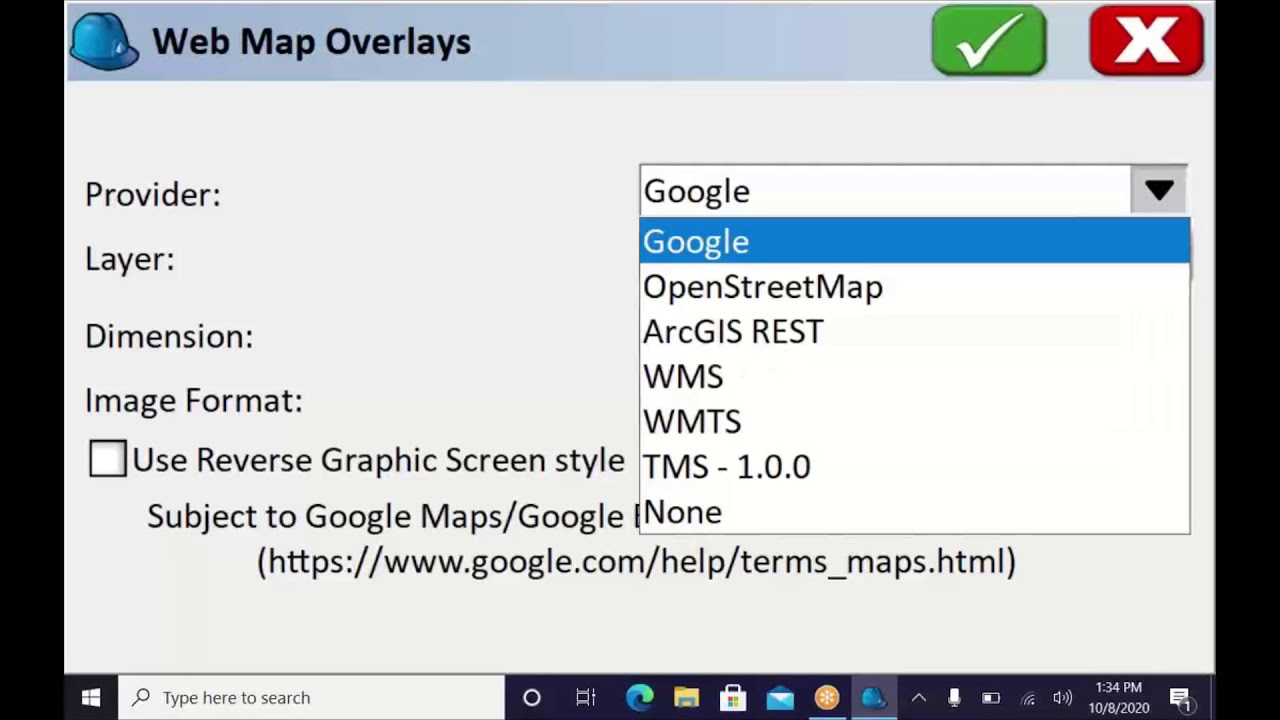The height and width of the screenshot is (720, 1280).
Task: Click the battery status tray icon
Action: [x=991, y=698]
